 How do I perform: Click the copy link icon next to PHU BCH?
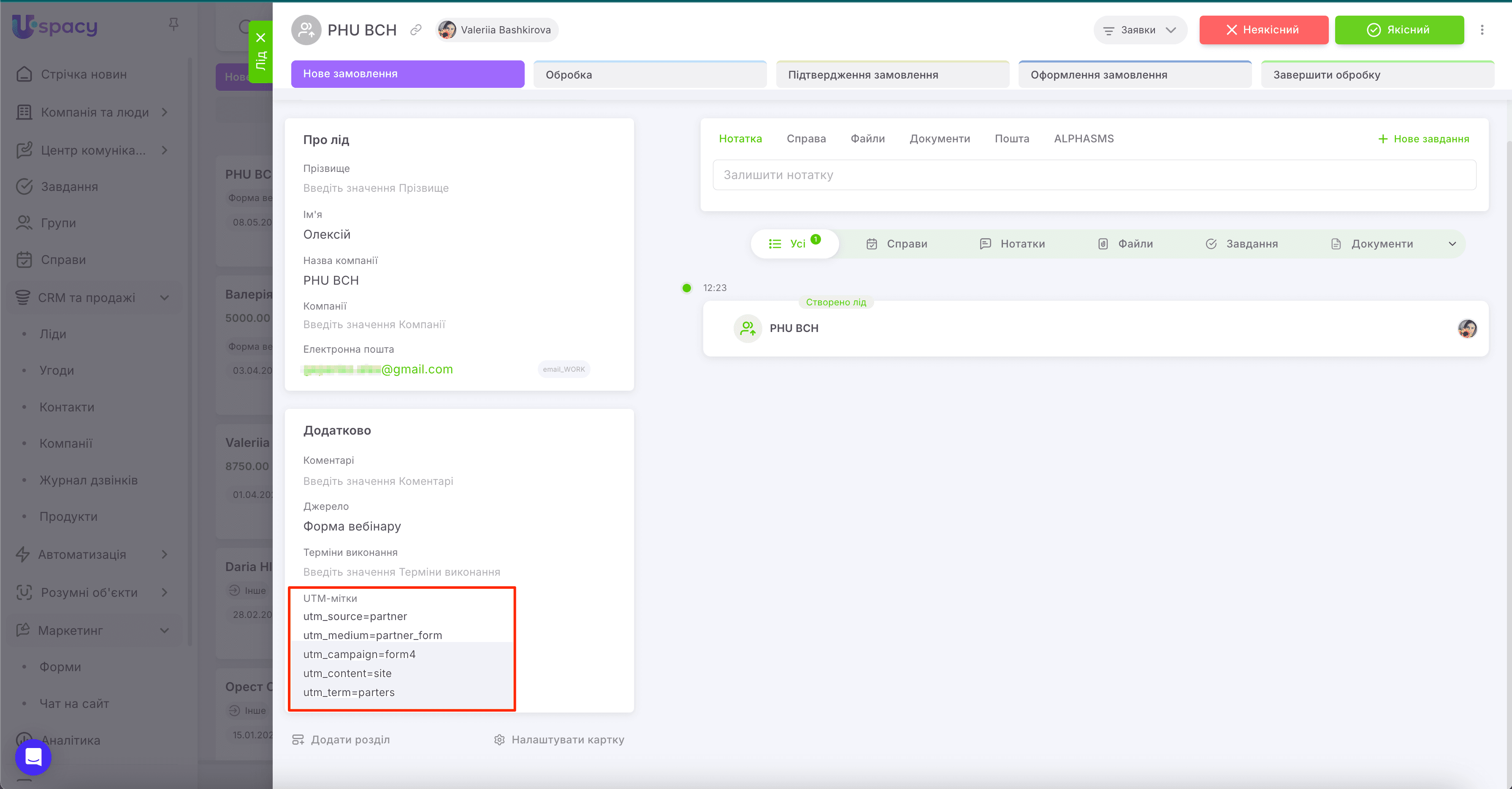point(415,30)
